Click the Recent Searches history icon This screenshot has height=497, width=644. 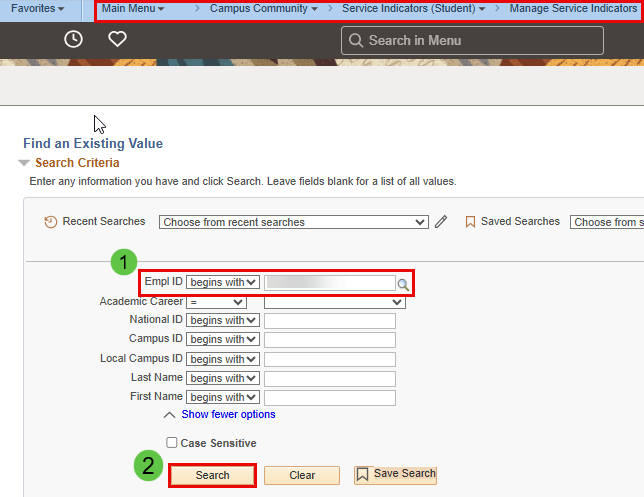point(51,222)
